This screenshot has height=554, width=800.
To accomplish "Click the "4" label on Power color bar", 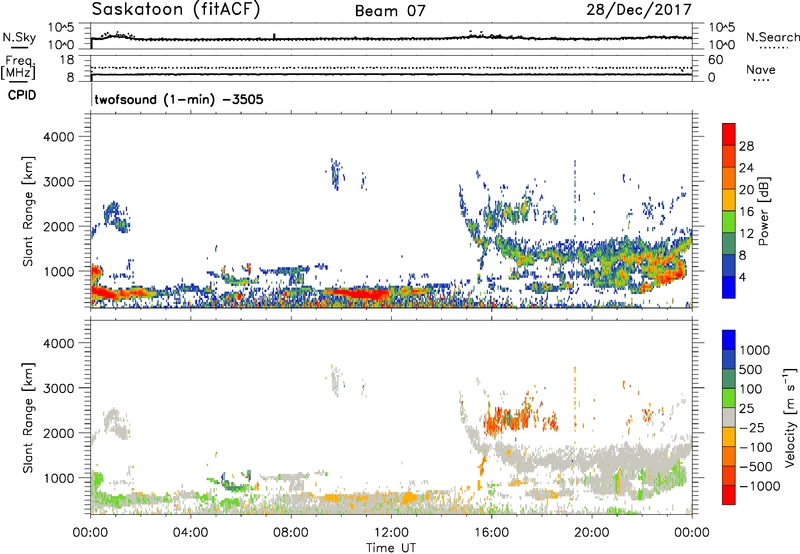I will [x=743, y=277].
